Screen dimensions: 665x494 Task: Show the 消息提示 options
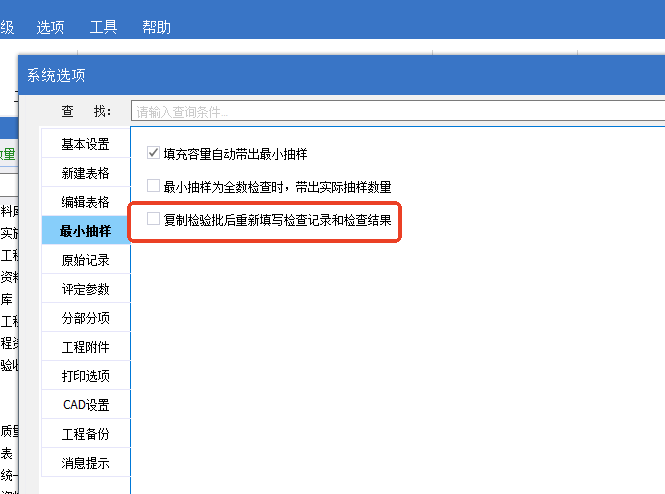pos(85,463)
